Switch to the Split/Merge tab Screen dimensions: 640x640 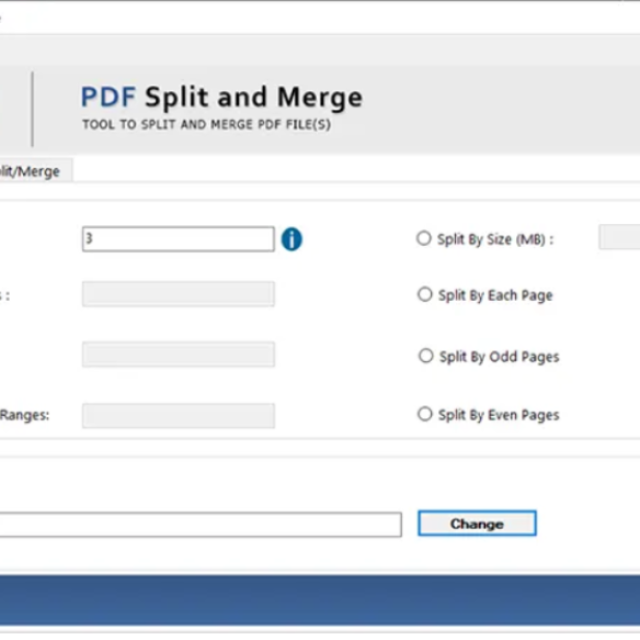(32, 171)
